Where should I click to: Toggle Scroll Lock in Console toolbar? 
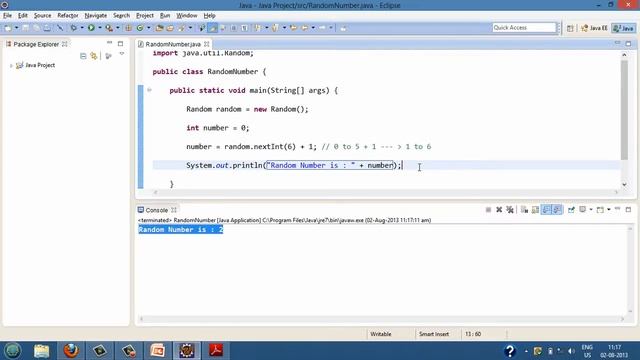[535, 210]
